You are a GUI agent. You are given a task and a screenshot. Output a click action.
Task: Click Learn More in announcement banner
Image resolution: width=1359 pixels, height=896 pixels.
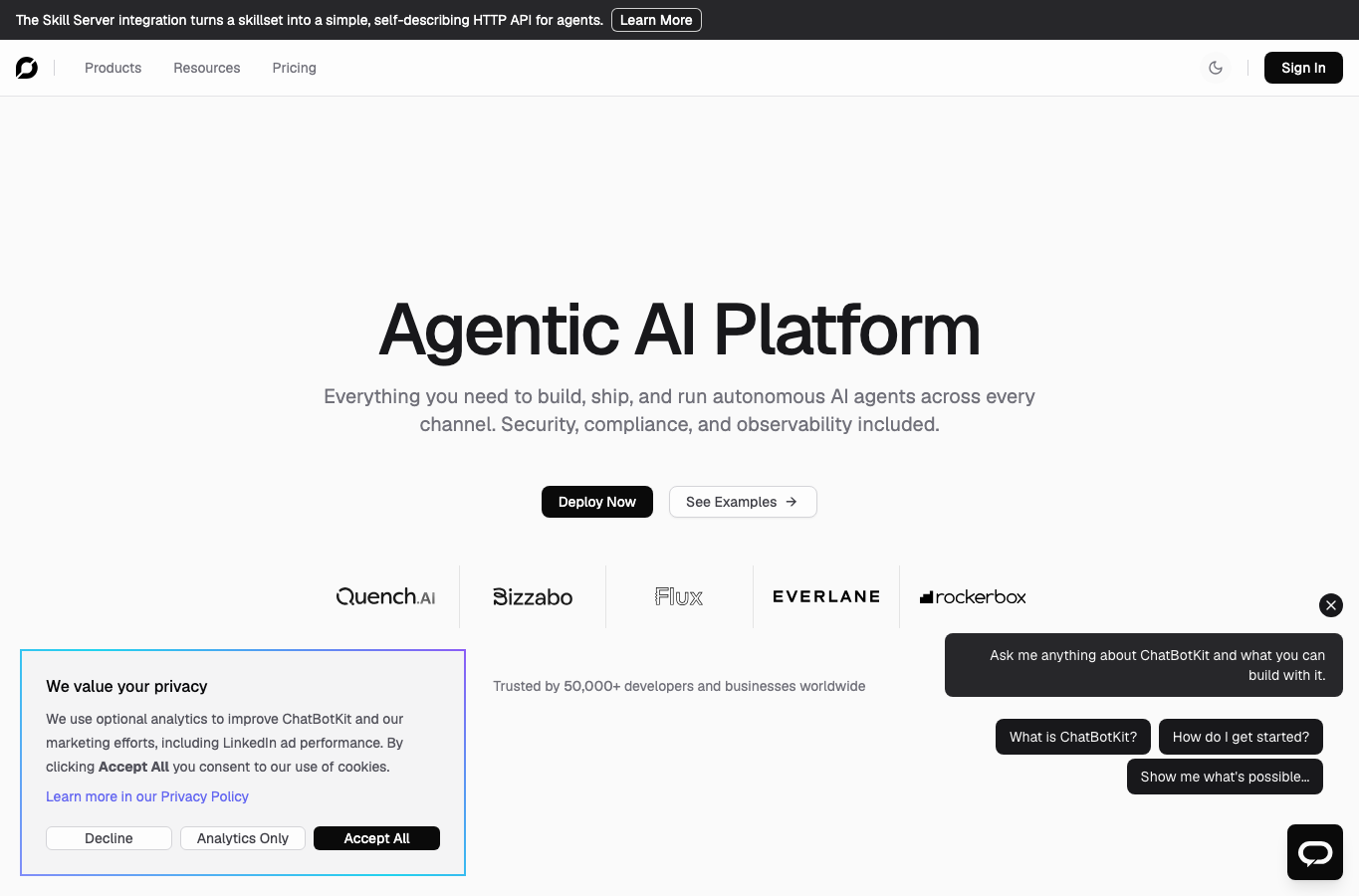[656, 20]
